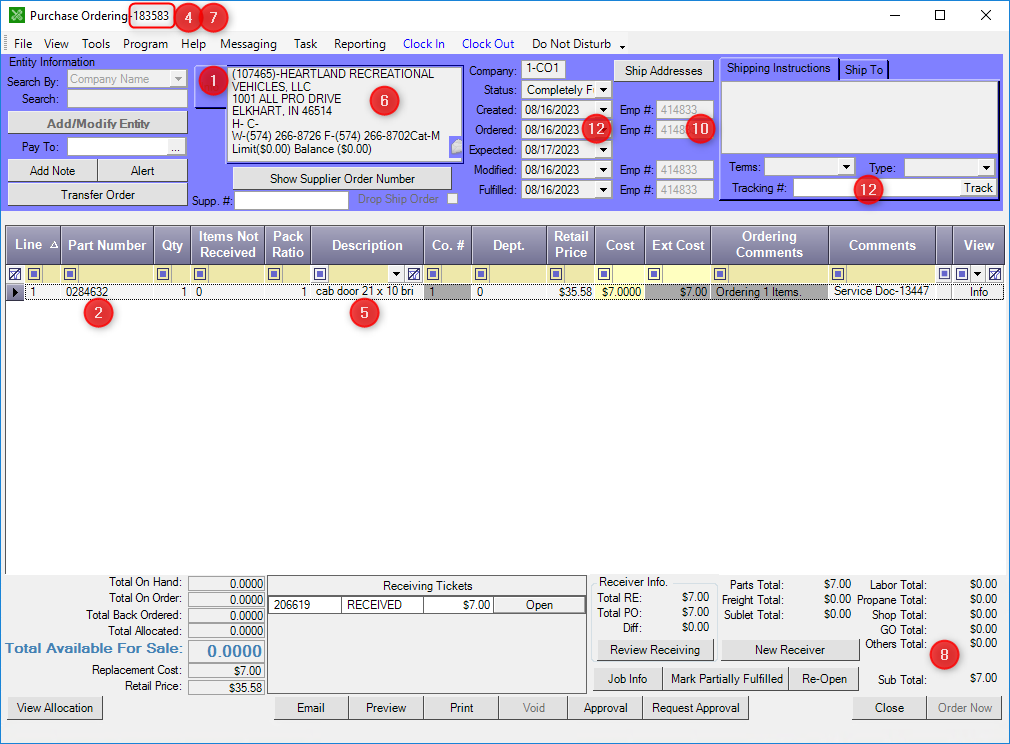Screen dimensions: 1010x744
Task: Open the View column filter operator icon
Action: pos(962,274)
